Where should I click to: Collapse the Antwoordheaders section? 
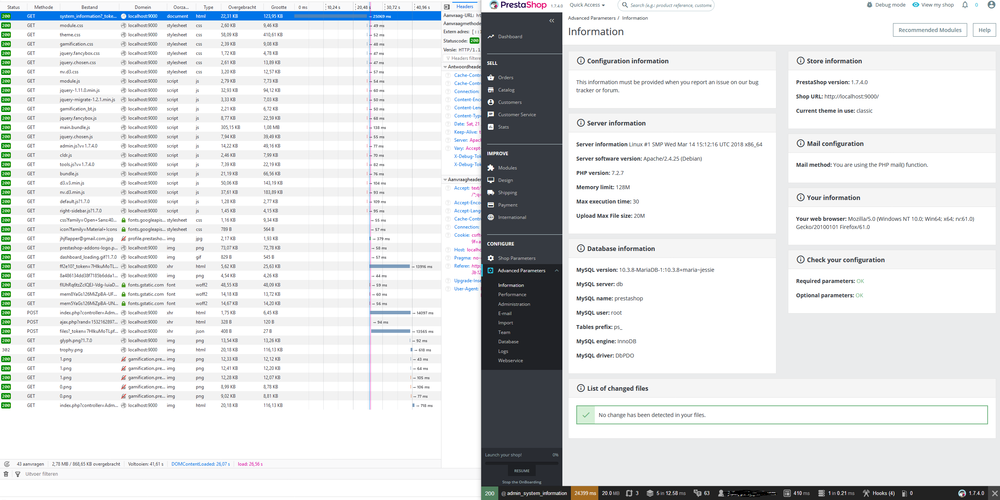[x=445, y=66]
